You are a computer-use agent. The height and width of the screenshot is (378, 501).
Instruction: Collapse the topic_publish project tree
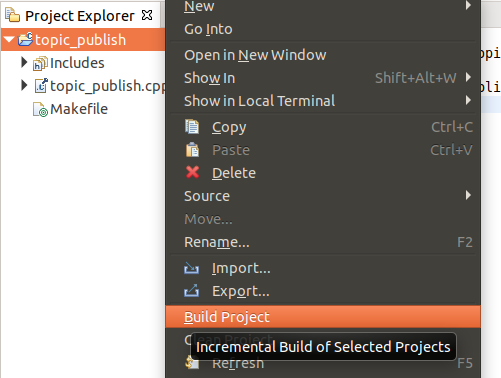[x=9, y=40]
